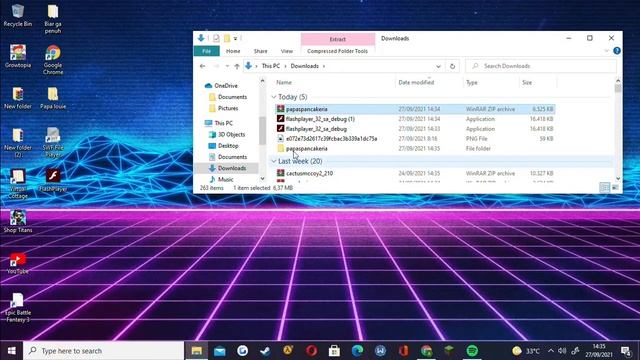
Task: Launch Growtopia from the desktop
Action: pyautogui.click(x=18, y=56)
